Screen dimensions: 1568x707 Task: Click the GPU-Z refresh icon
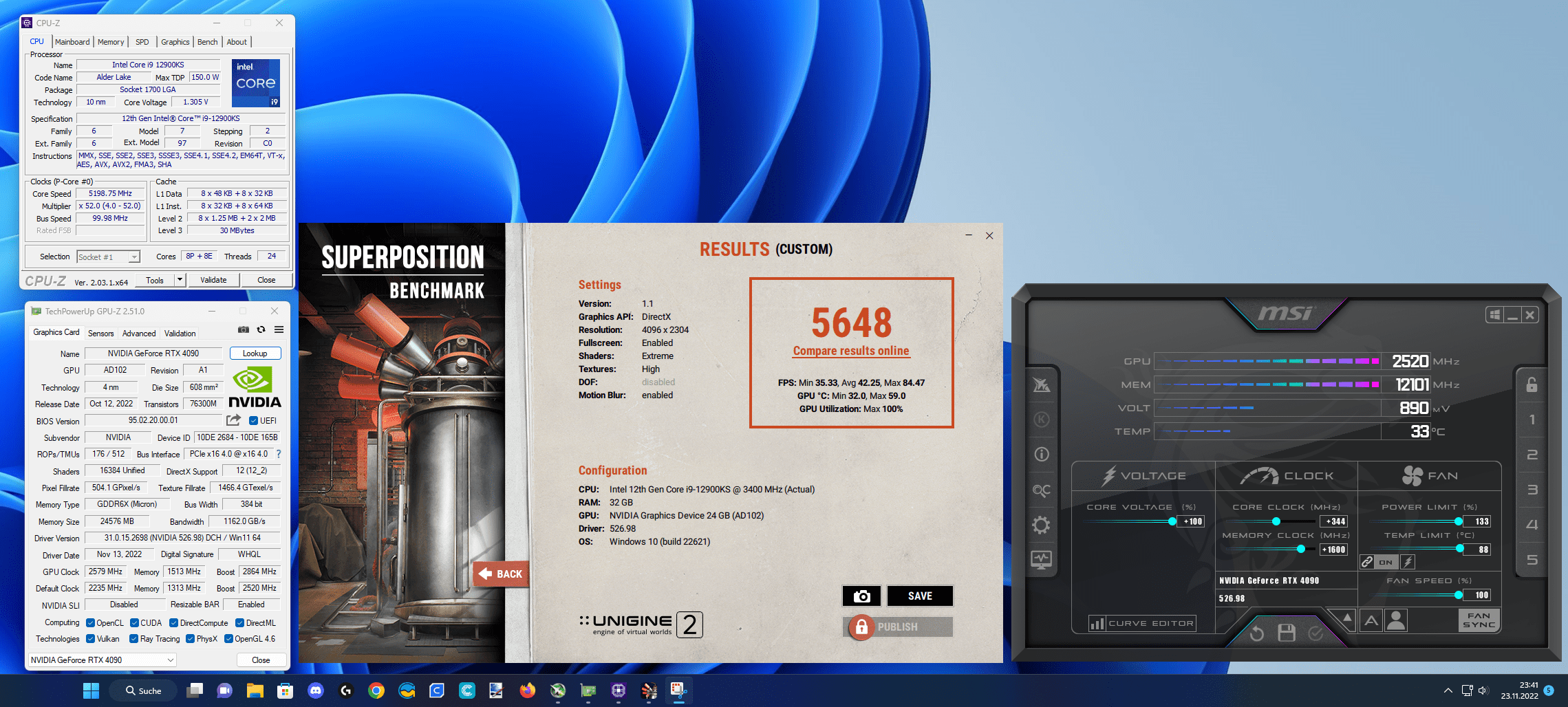coord(261,330)
